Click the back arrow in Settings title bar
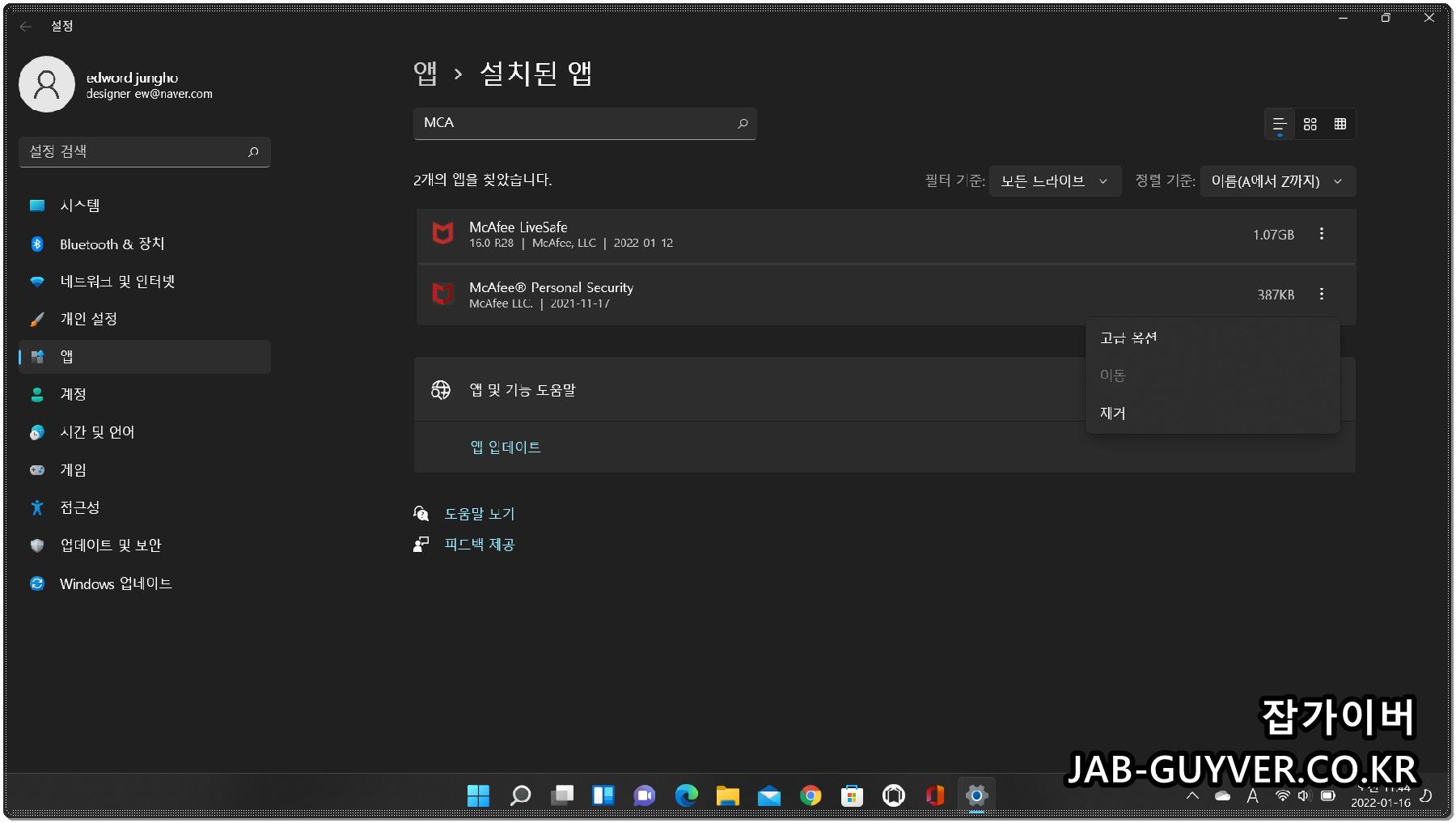This screenshot has height=823, width=1456. 26,27
